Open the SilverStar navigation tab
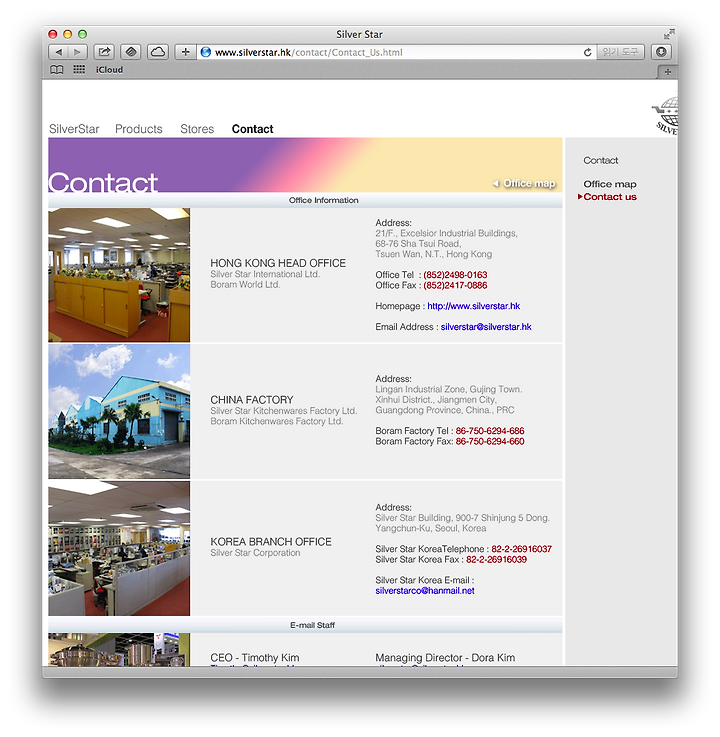The width and height of the screenshot is (720, 737). (x=74, y=129)
